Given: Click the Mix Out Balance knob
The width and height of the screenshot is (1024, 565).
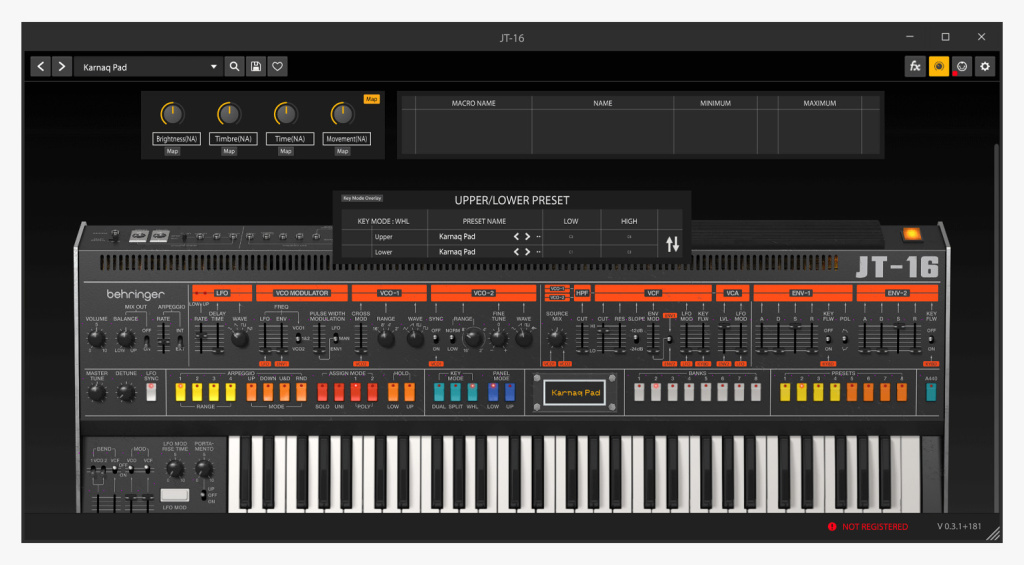Looking at the screenshot, I should [125, 338].
